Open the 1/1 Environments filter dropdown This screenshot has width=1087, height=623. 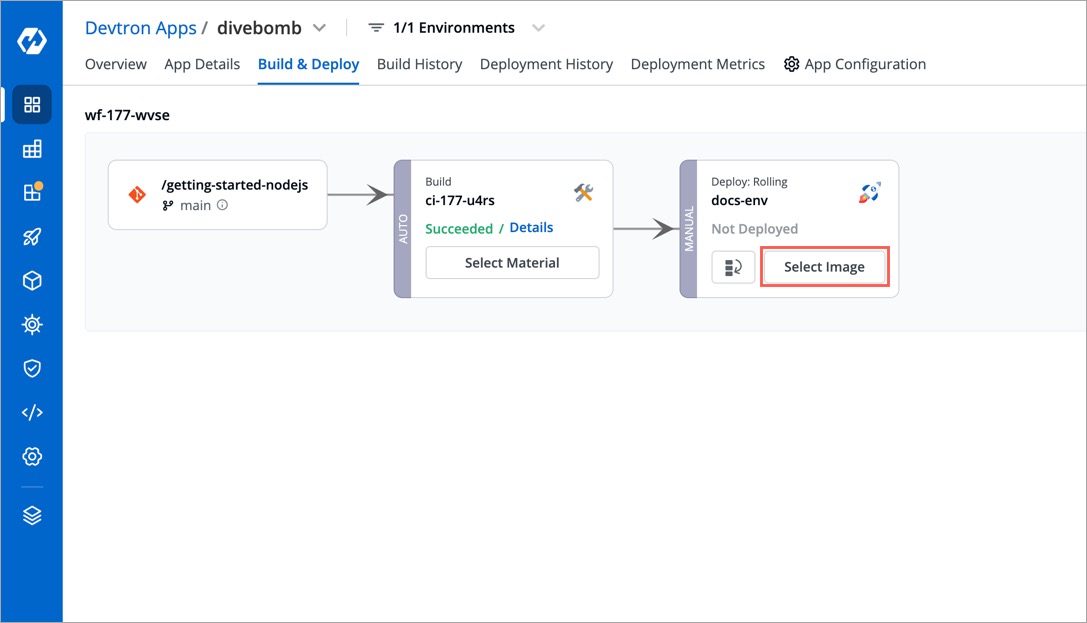(456, 28)
